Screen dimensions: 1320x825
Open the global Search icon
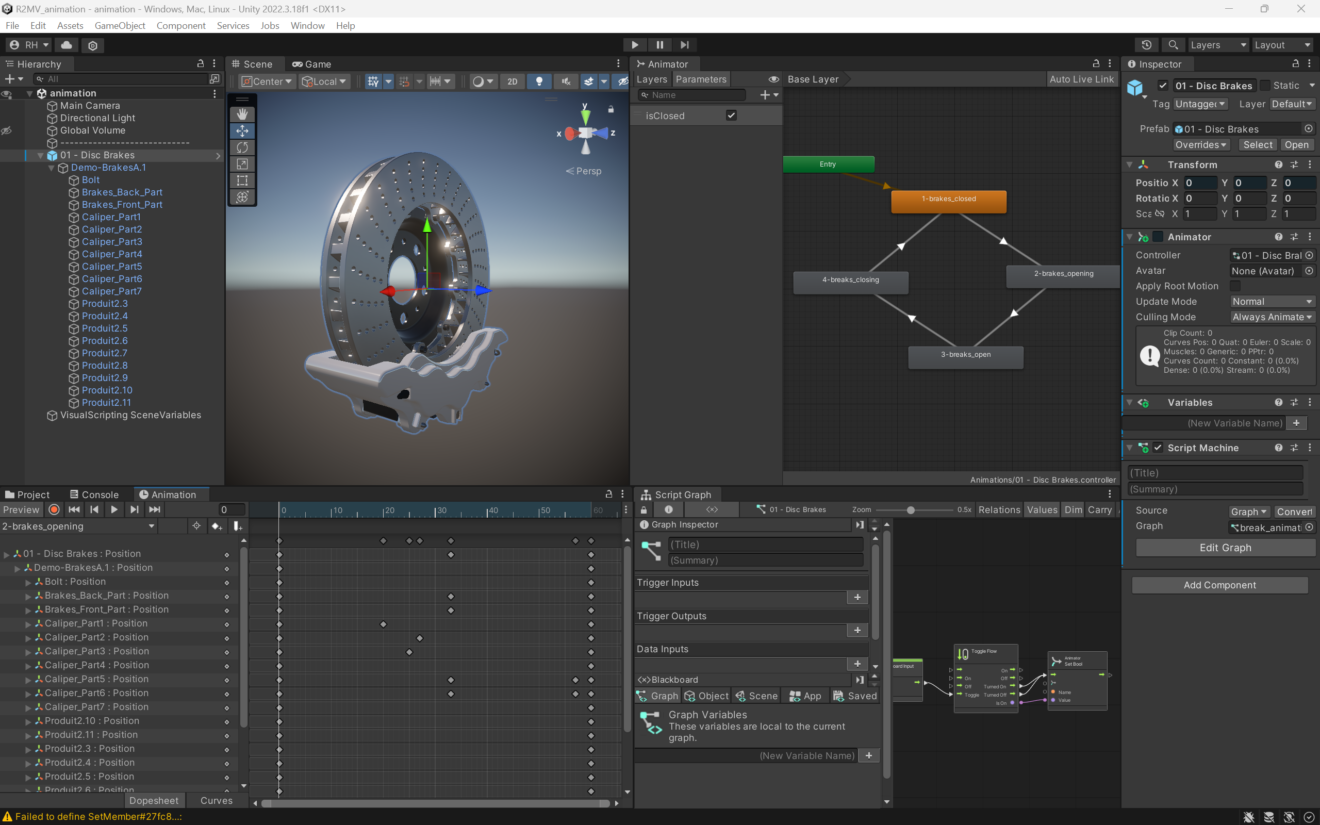(1172, 45)
